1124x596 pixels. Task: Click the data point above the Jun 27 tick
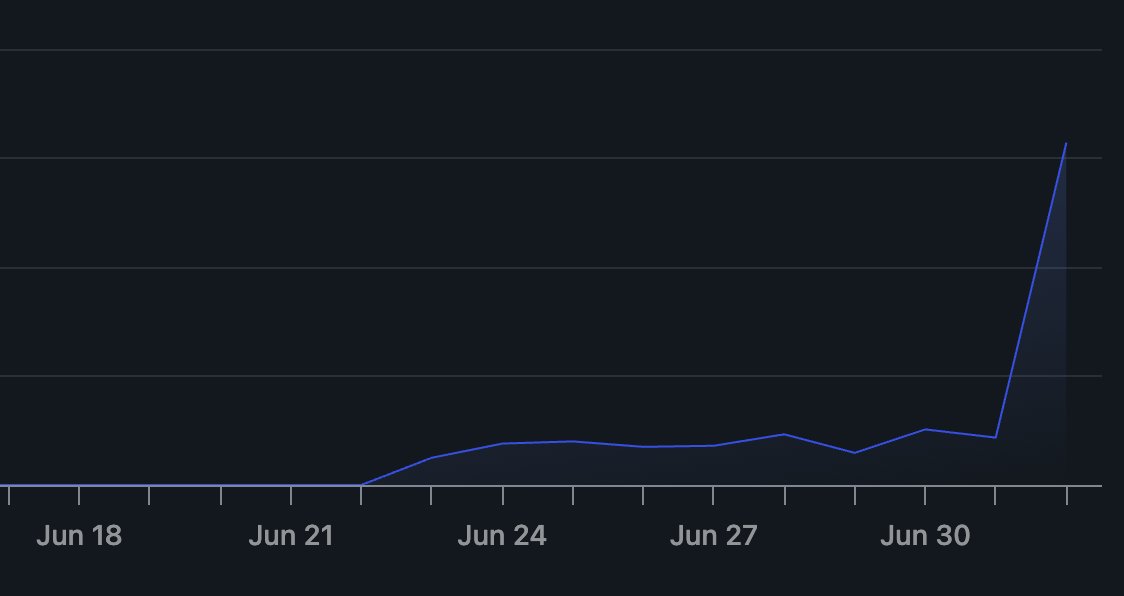tap(713, 445)
